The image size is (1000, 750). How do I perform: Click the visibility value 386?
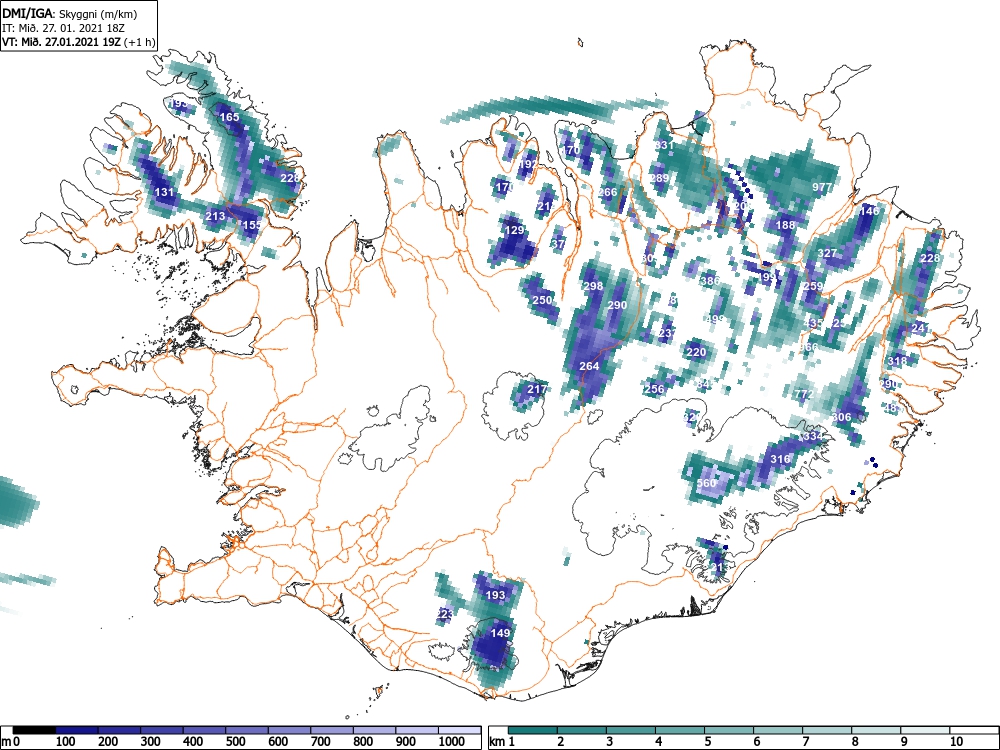coord(710,281)
